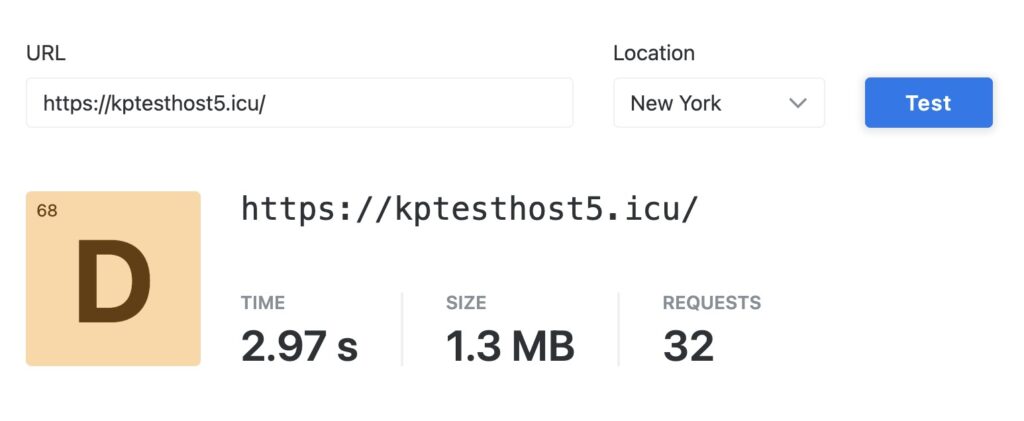Image resolution: width=1024 pixels, height=421 pixels.
Task: Click the "s" seconds unit after 2.97
Action: [x=347, y=348]
